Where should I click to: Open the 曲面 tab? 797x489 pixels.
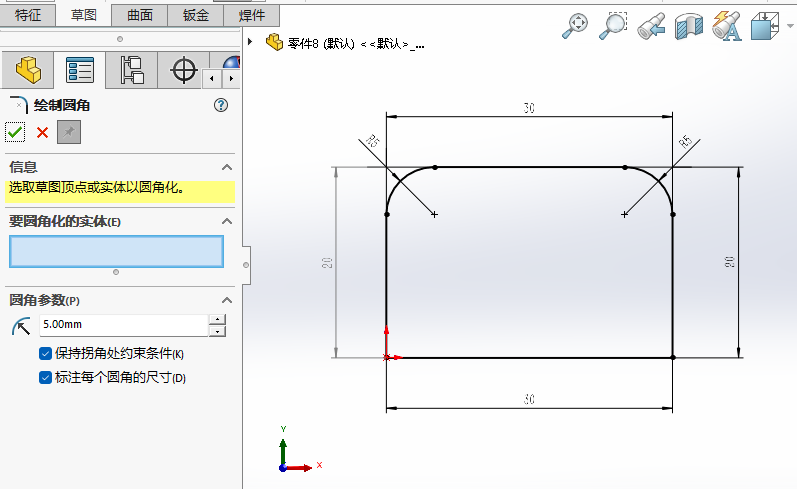(140, 15)
